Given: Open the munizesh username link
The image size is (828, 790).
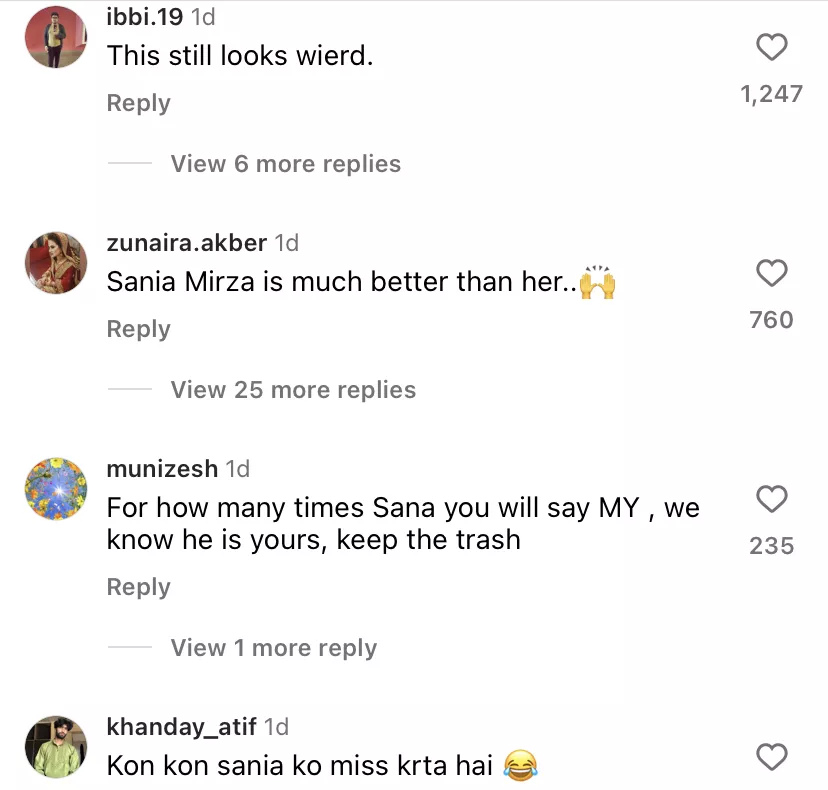Looking at the screenshot, I should (x=162, y=469).
